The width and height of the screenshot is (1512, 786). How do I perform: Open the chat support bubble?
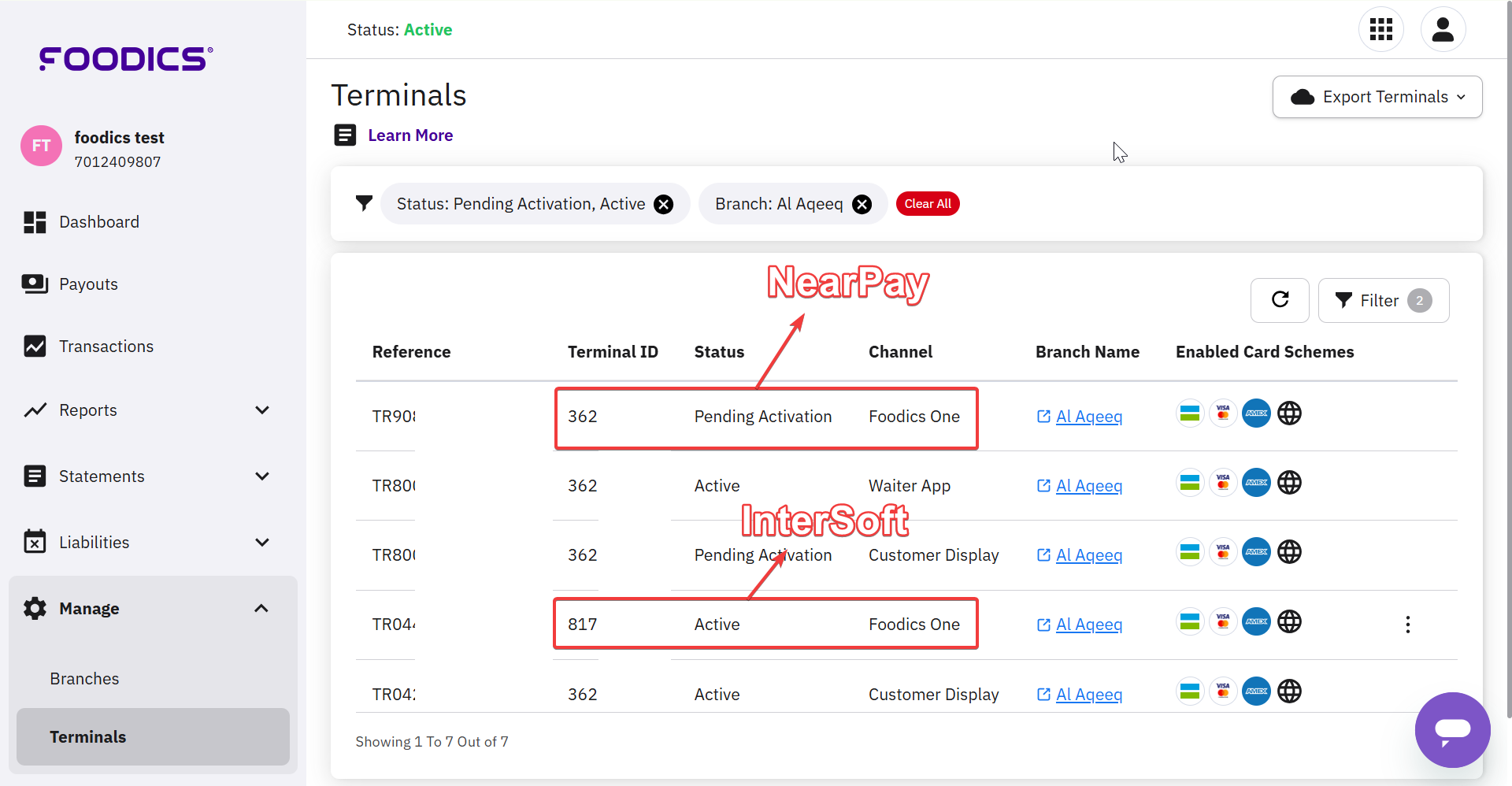pyautogui.click(x=1452, y=730)
